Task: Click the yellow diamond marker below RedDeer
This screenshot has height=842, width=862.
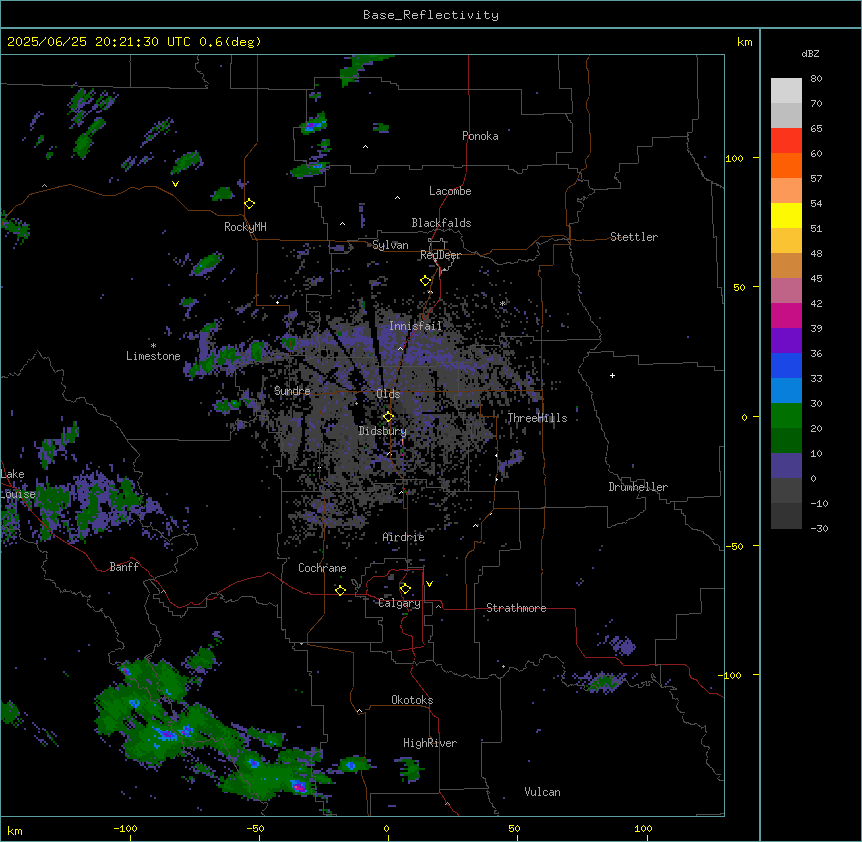Action: pyautogui.click(x=426, y=281)
